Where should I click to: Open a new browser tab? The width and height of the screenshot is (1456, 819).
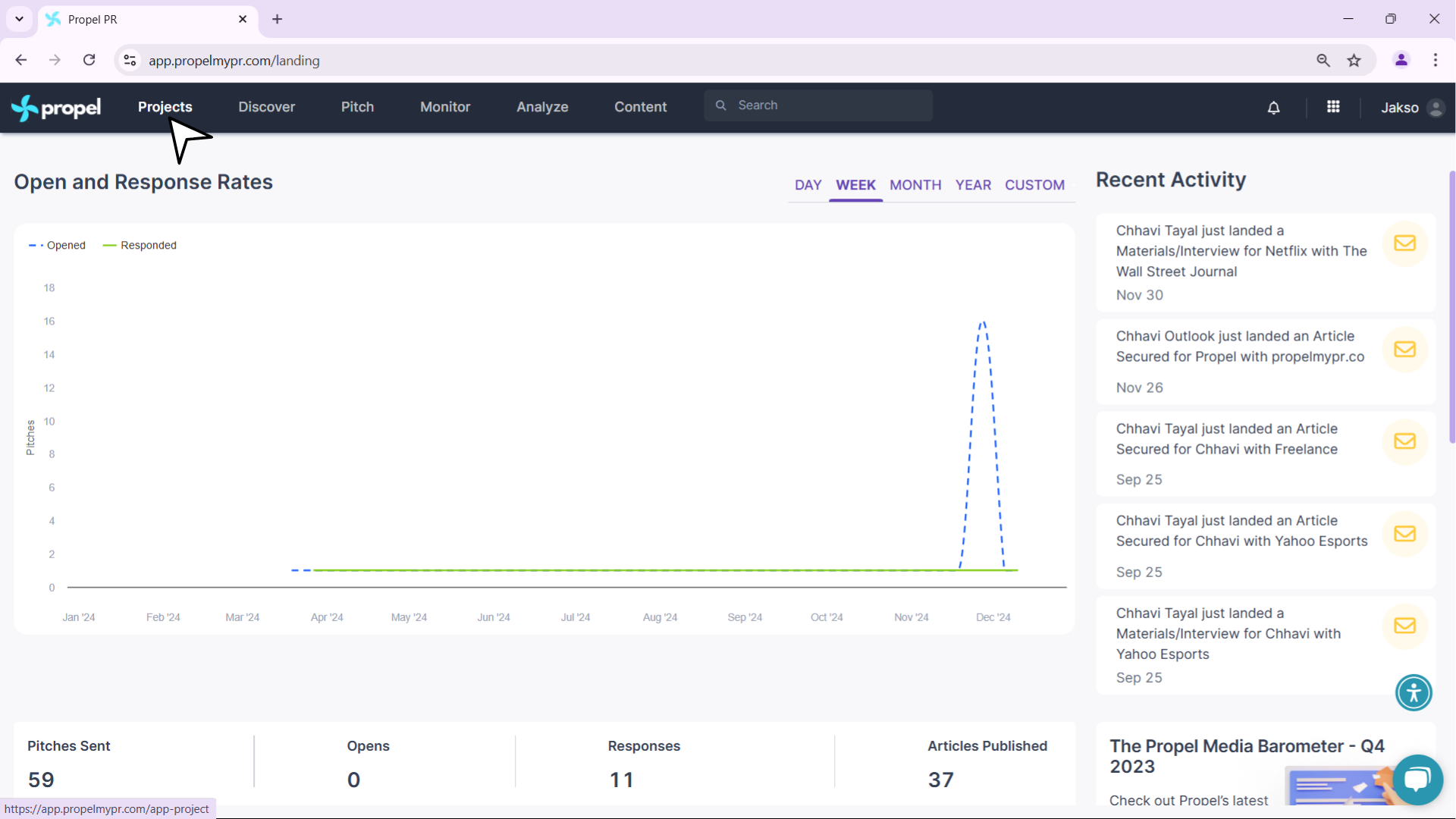coord(278,19)
